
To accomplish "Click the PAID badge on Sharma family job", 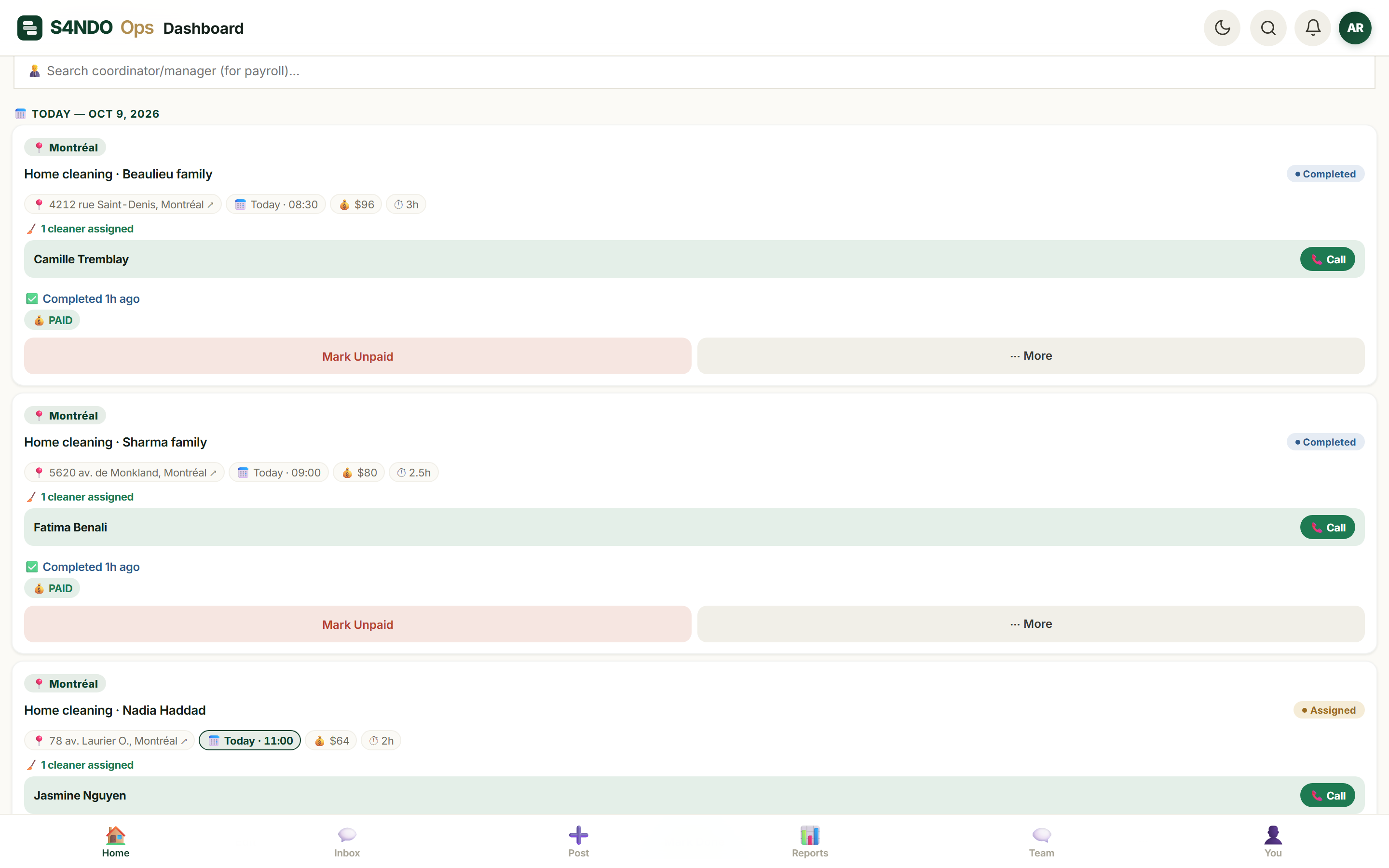I will 52,588.
